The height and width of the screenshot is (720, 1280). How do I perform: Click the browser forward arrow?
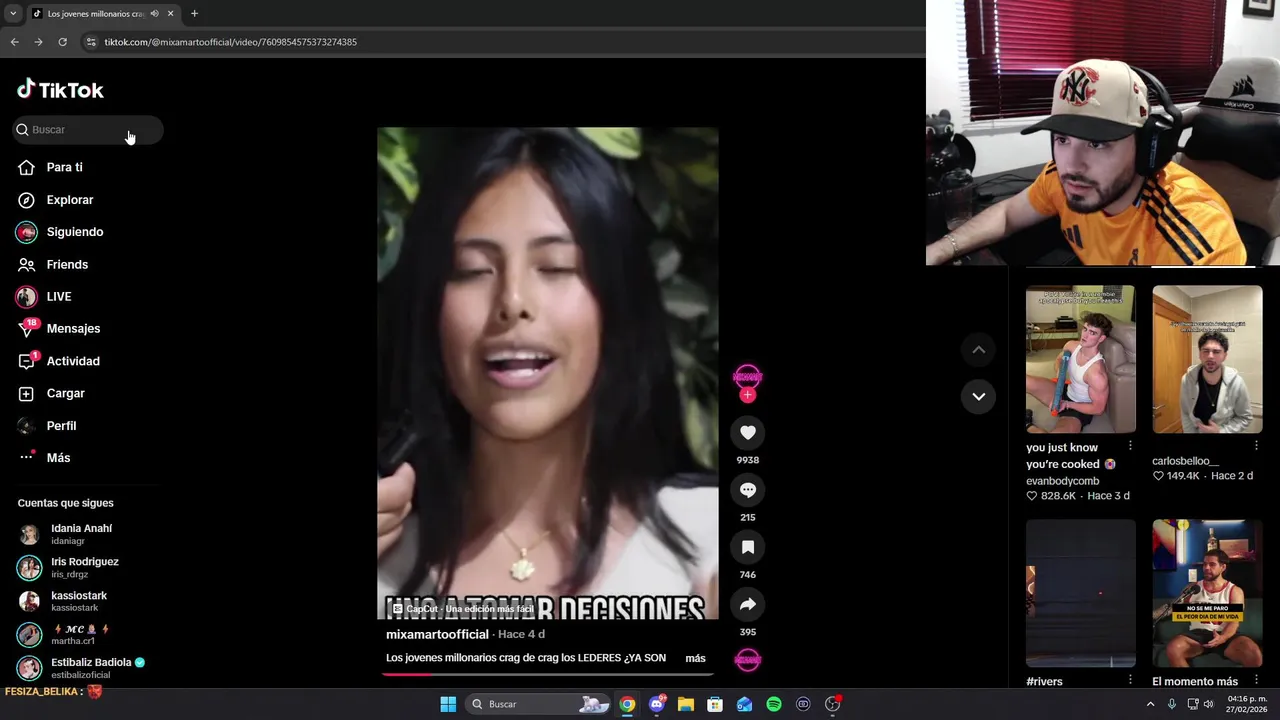[x=38, y=42]
